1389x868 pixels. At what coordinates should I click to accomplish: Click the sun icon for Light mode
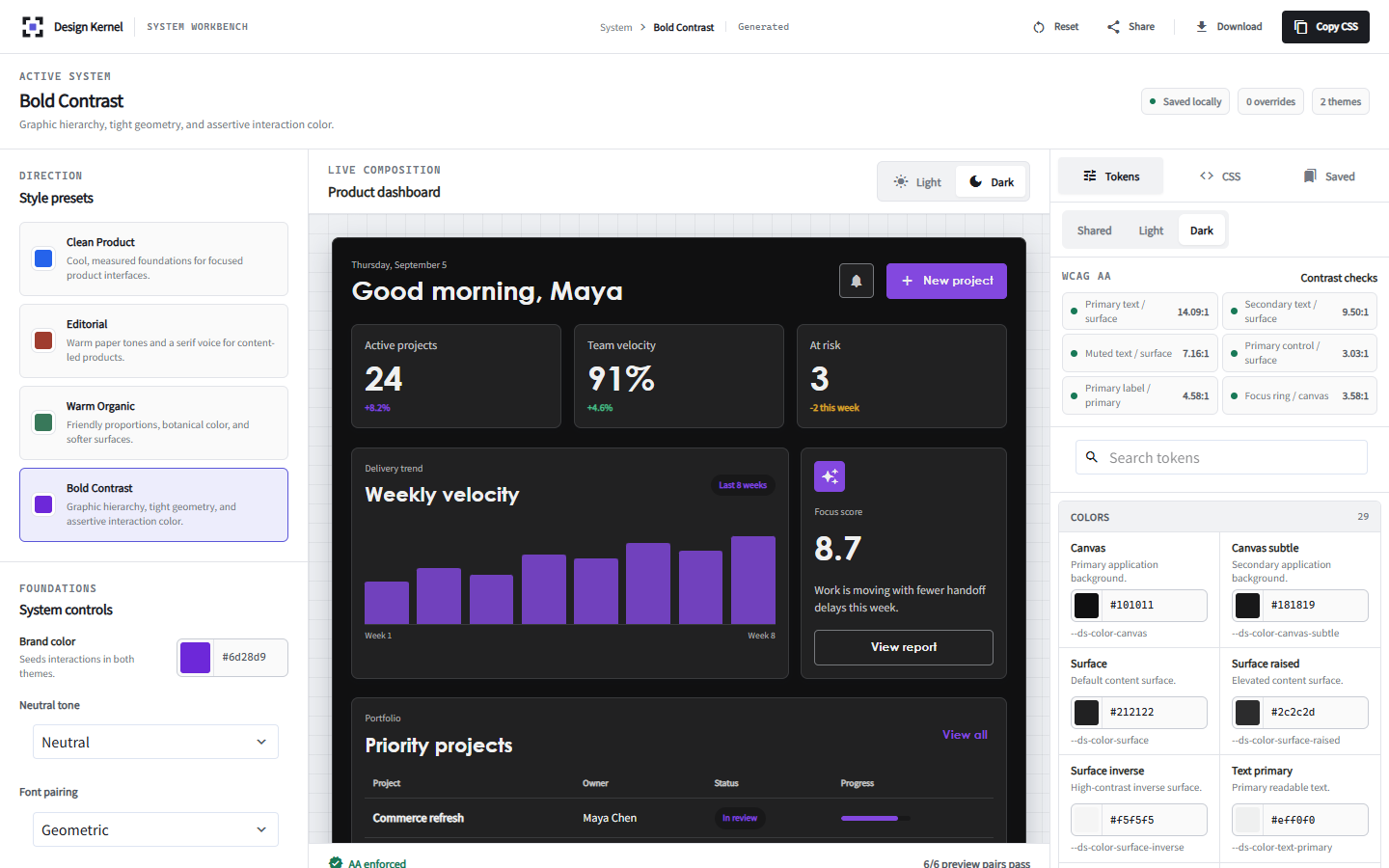point(901,181)
